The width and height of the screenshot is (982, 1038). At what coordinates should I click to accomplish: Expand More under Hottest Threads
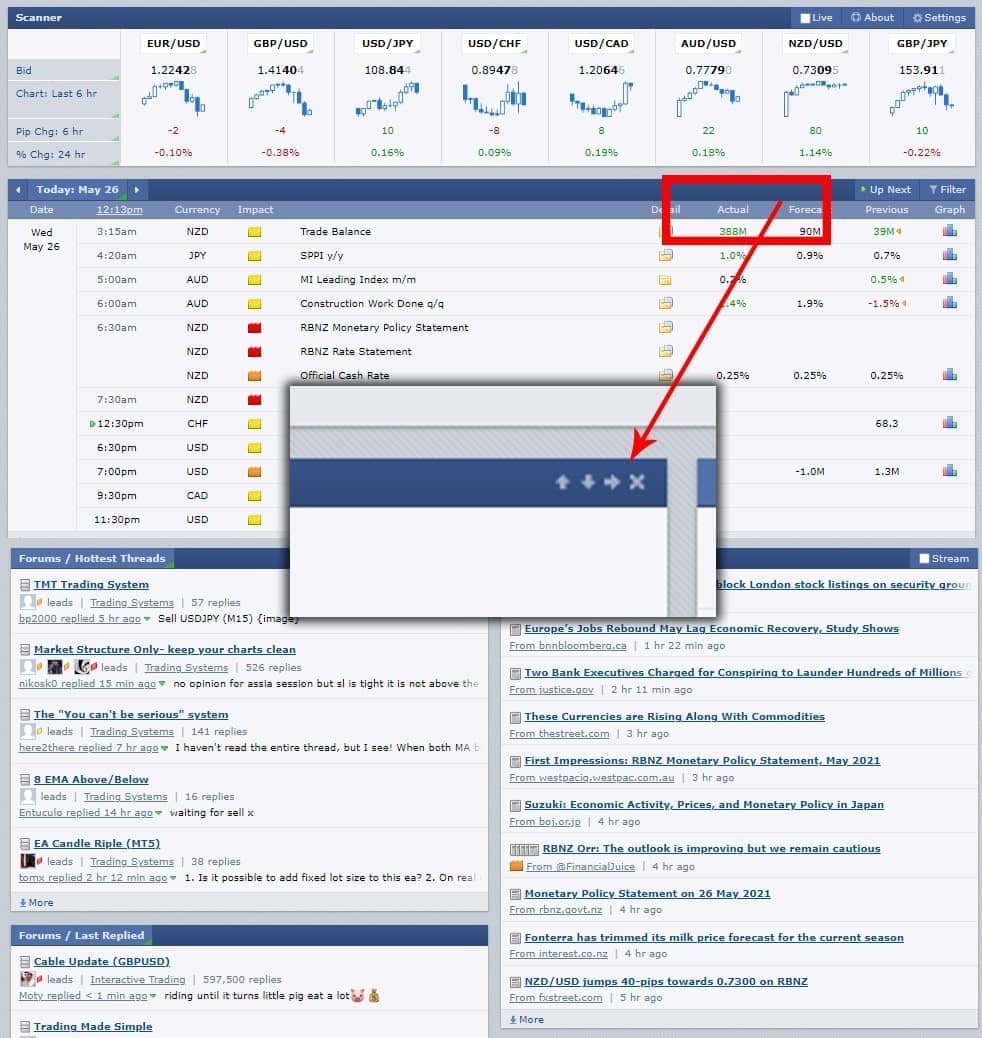coord(37,903)
